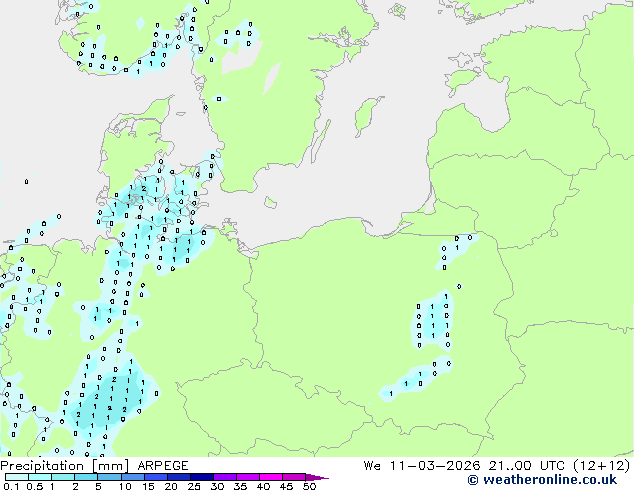Click the '0.5' legend value

pyautogui.click(x=35, y=486)
